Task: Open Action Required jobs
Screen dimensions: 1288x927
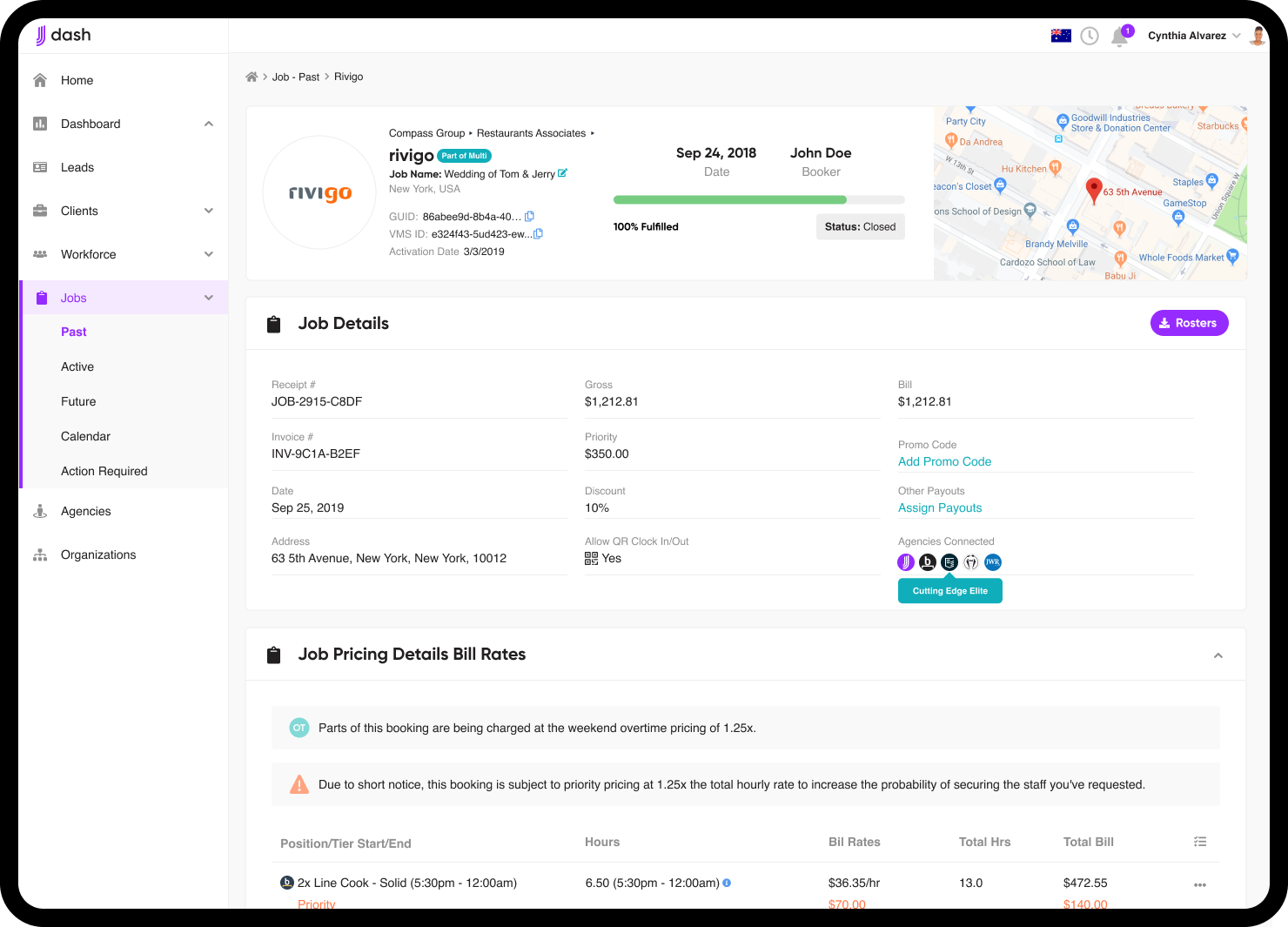Action: 104,471
